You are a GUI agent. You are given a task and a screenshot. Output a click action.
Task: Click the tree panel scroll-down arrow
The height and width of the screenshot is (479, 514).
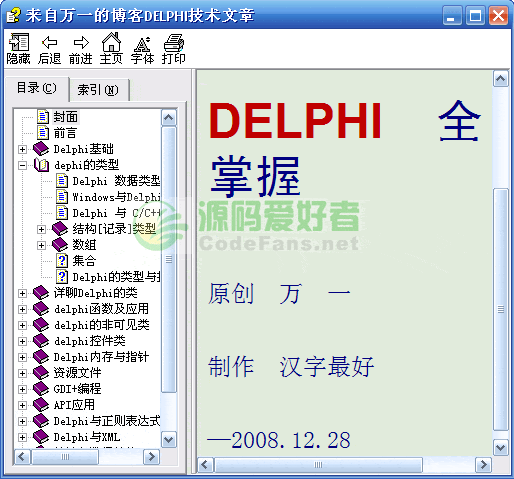click(169, 440)
